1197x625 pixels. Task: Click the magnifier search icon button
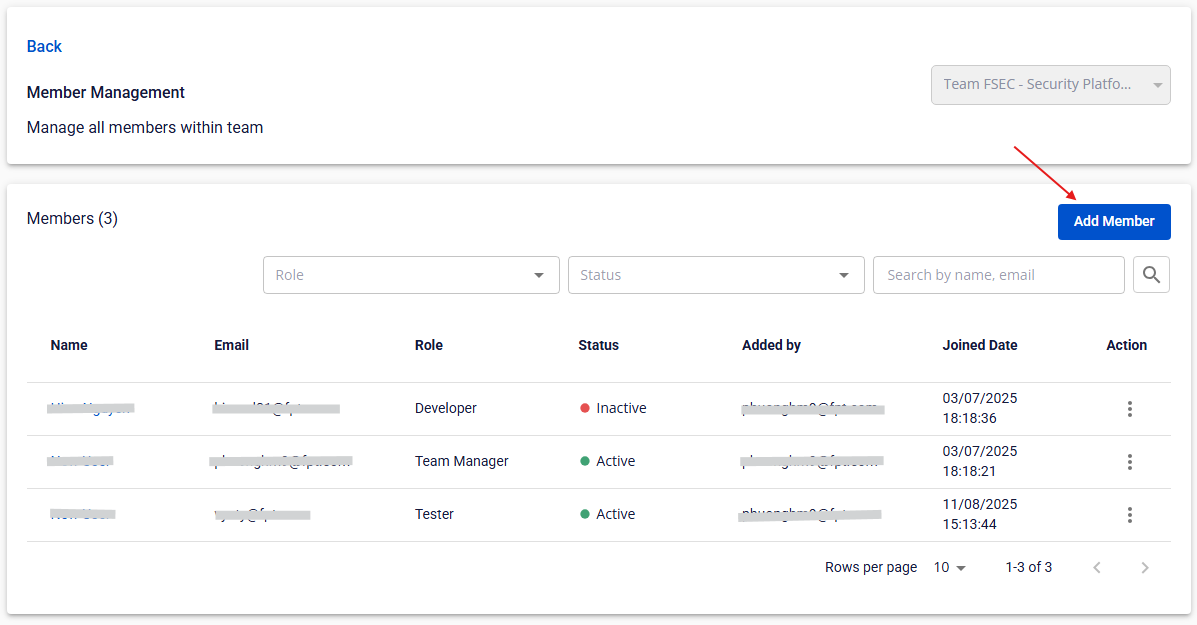1151,275
